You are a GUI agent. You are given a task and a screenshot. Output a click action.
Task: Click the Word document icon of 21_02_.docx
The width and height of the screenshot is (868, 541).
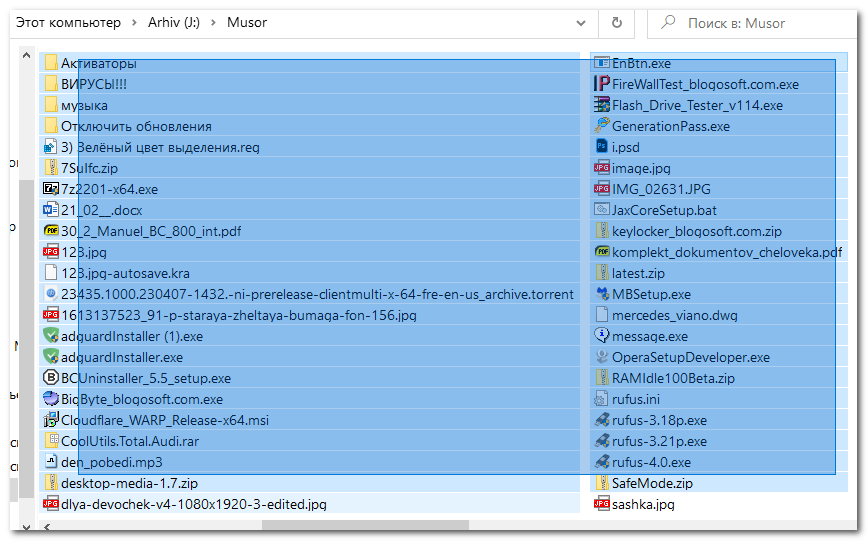point(51,210)
